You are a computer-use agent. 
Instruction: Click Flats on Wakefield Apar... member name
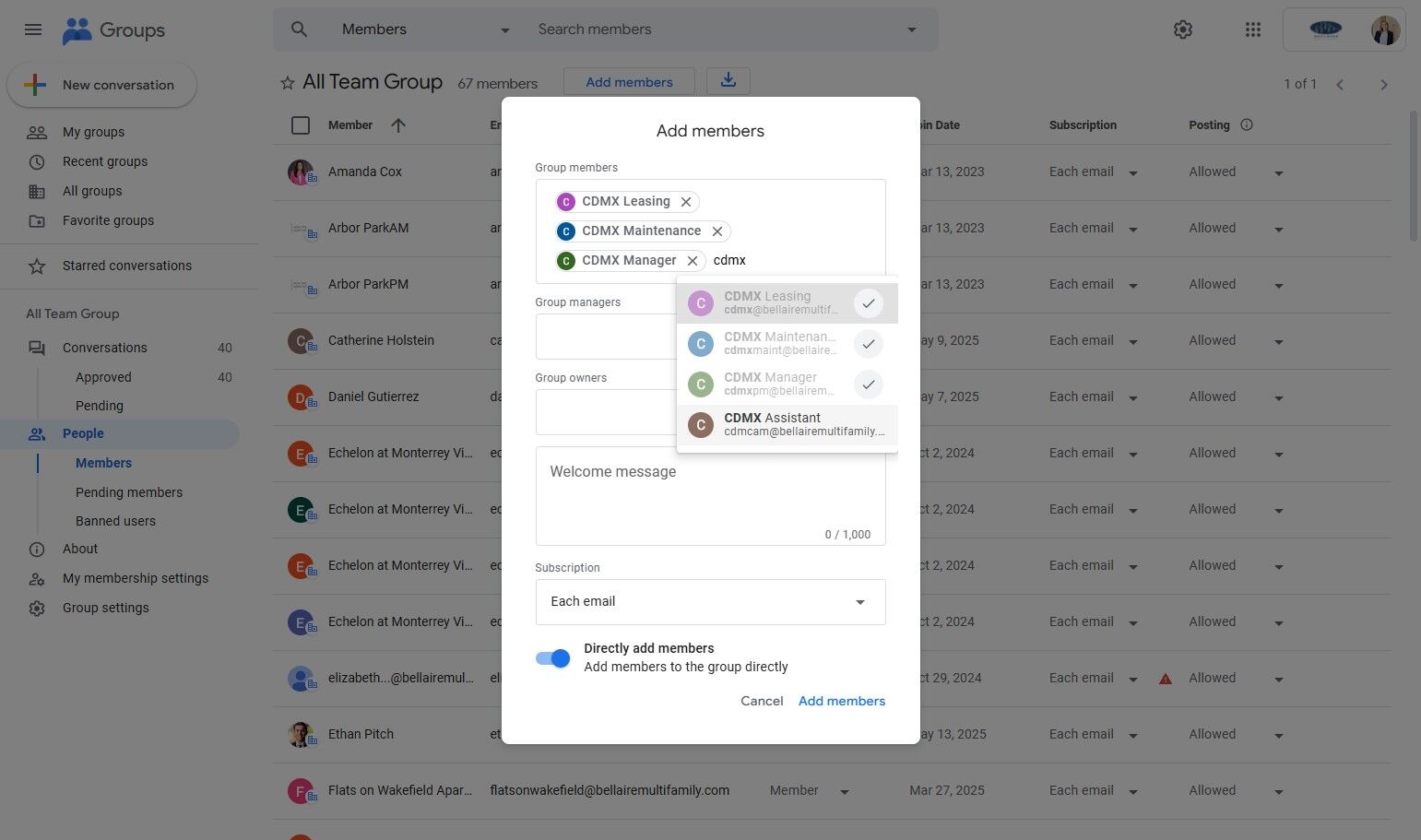[400, 790]
